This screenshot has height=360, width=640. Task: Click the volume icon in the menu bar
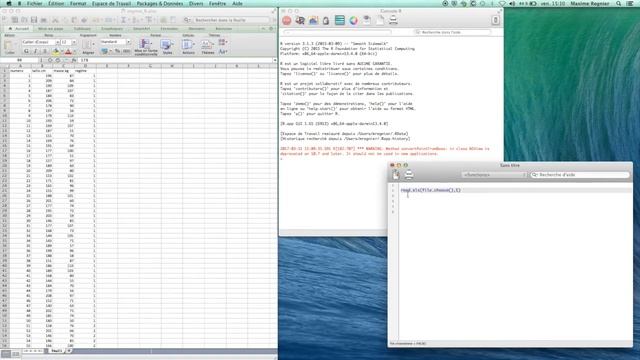pyautogui.click(x=512, y=3)
